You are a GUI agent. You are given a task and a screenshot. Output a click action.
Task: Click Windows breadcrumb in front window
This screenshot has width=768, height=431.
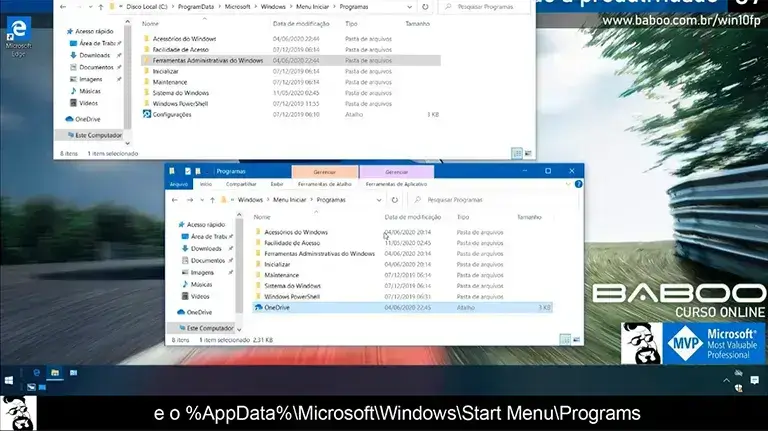250,200
